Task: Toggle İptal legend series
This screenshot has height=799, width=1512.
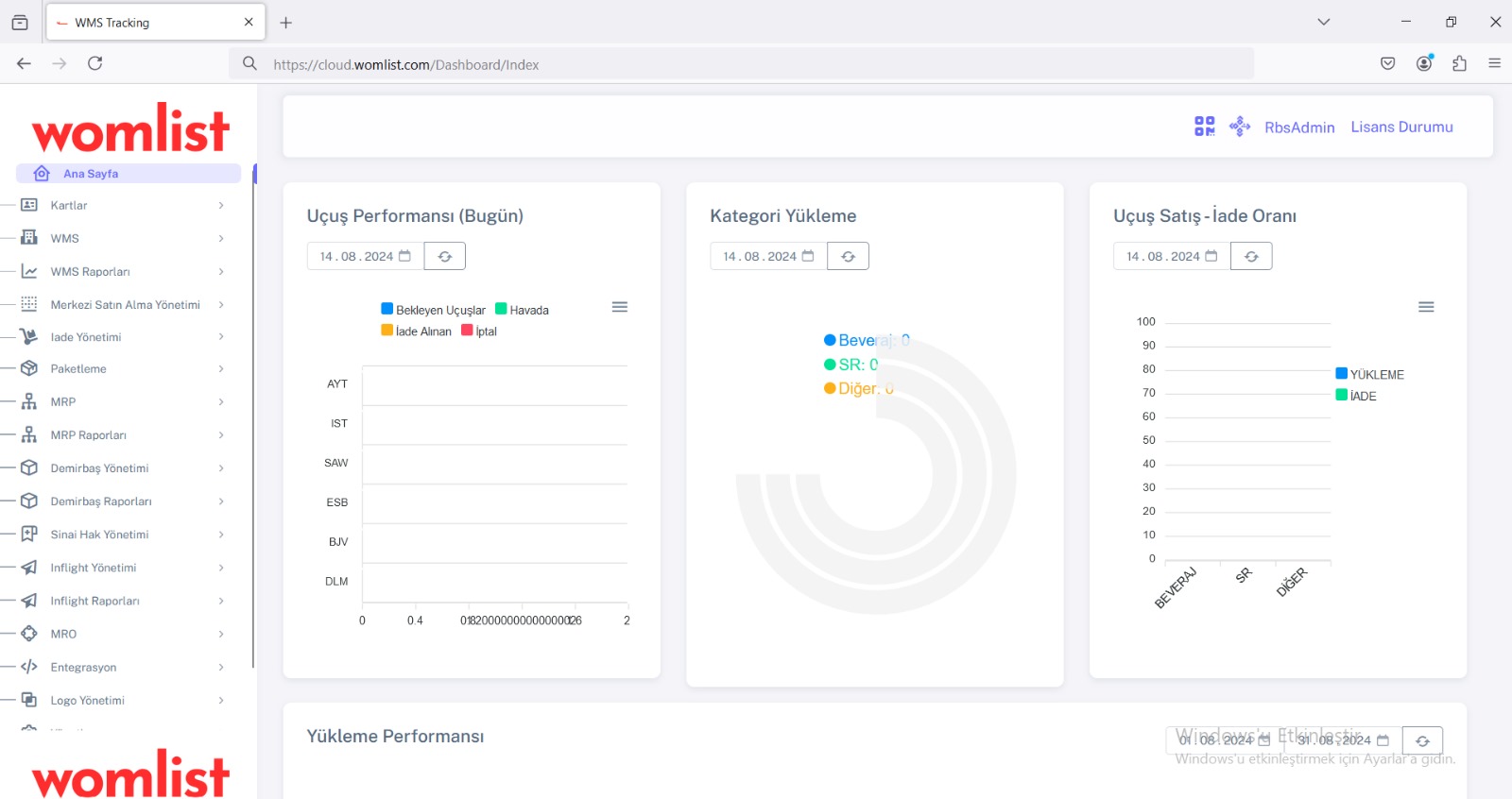Action: [479, 331]
